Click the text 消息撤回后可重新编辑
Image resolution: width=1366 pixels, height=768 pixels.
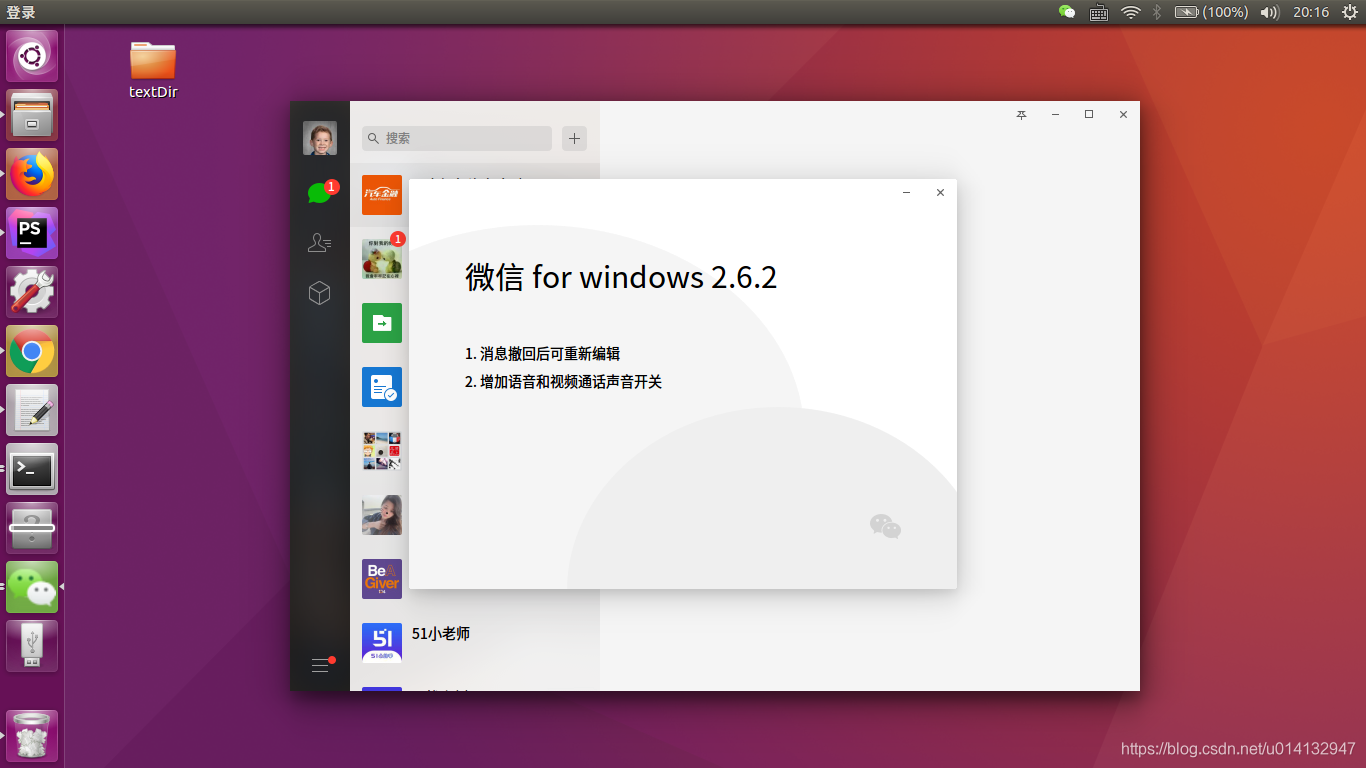point(550,354)
